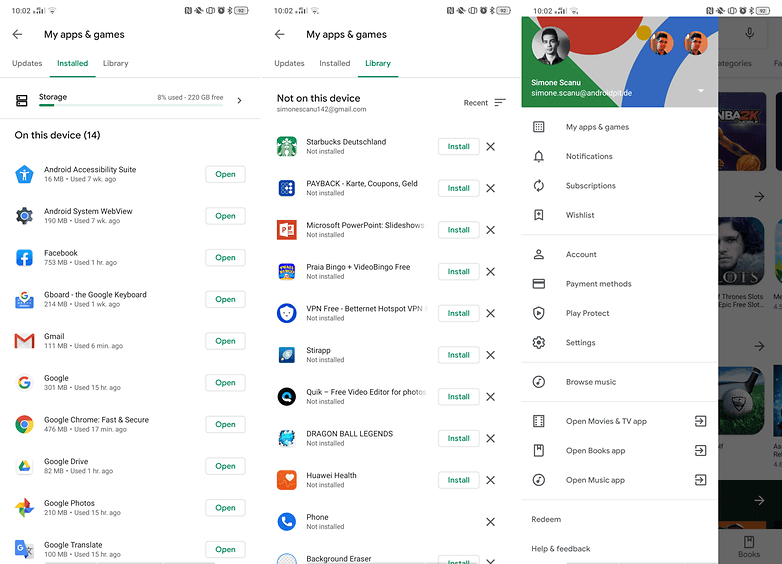
Task: Tap the Starbucks Deutschland app icon
Action: coord(287,147)
